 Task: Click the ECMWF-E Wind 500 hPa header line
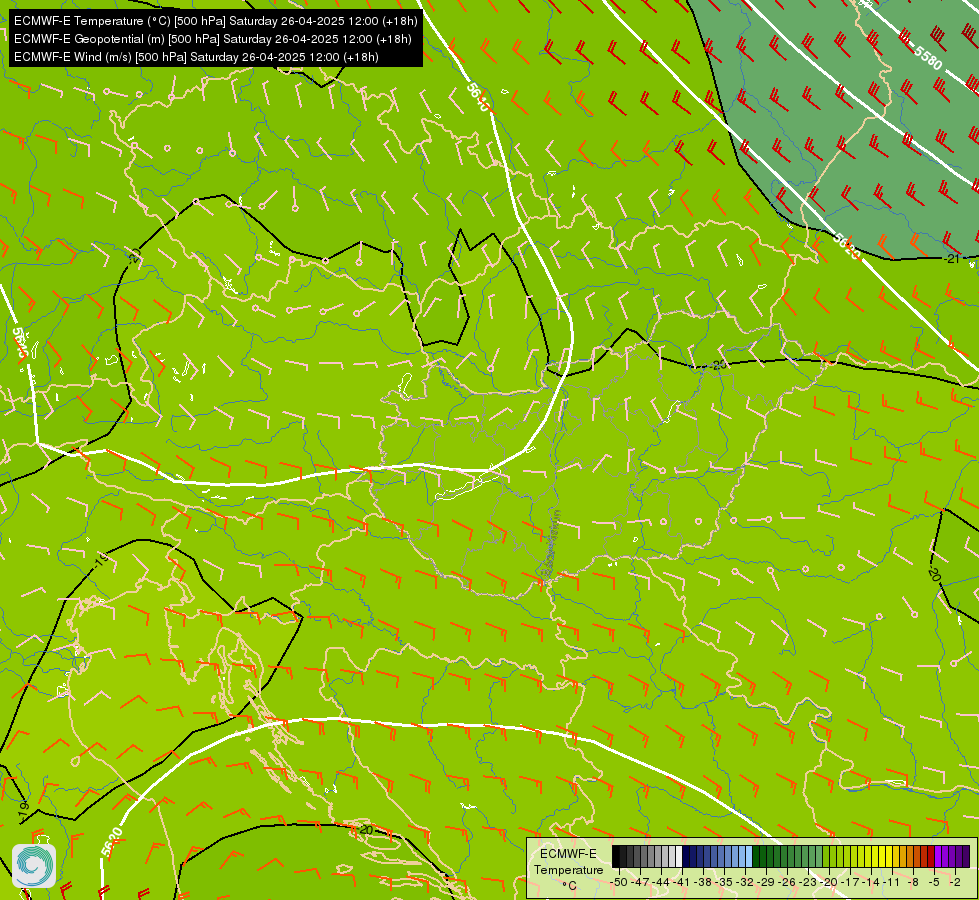(x=196, y=57)
